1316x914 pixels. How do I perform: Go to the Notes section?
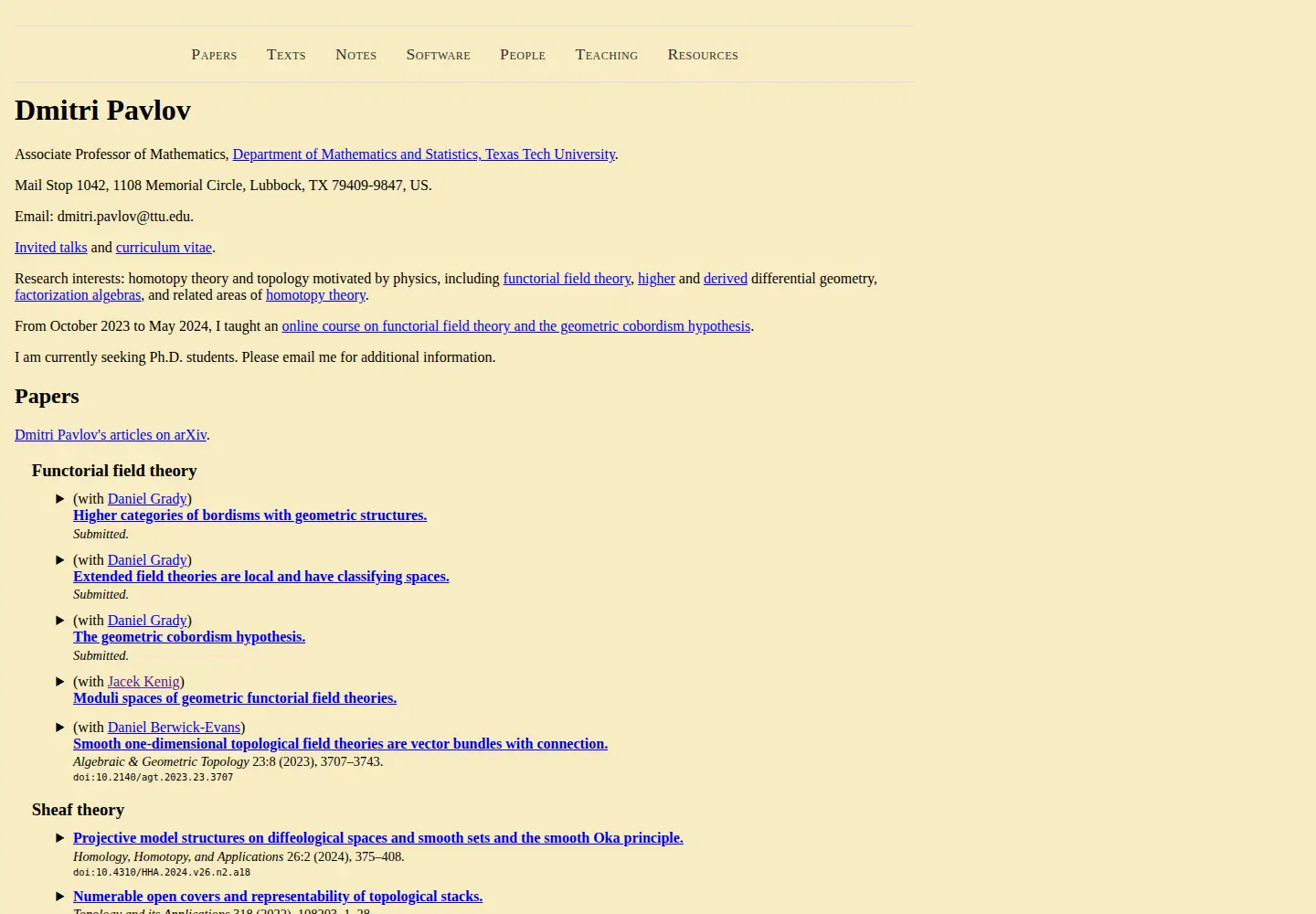click(356, 55)
